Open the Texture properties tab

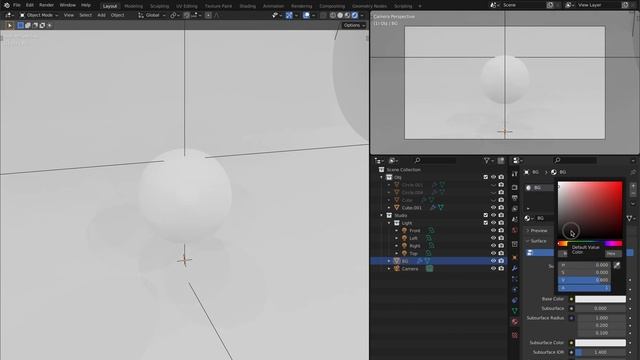pyautogui.click(x=515, y=335)
